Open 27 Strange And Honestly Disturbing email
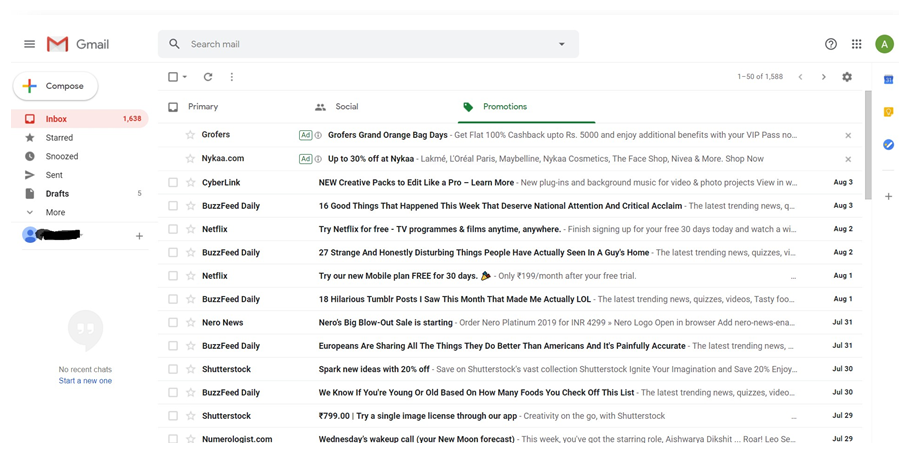This screenshot has height=472, width=922. (x=510, y=252)
